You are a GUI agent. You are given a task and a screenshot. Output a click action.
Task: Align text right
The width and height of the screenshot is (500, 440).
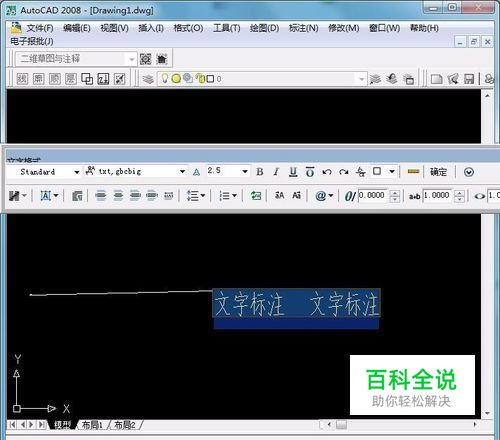(x=135, y=196)
